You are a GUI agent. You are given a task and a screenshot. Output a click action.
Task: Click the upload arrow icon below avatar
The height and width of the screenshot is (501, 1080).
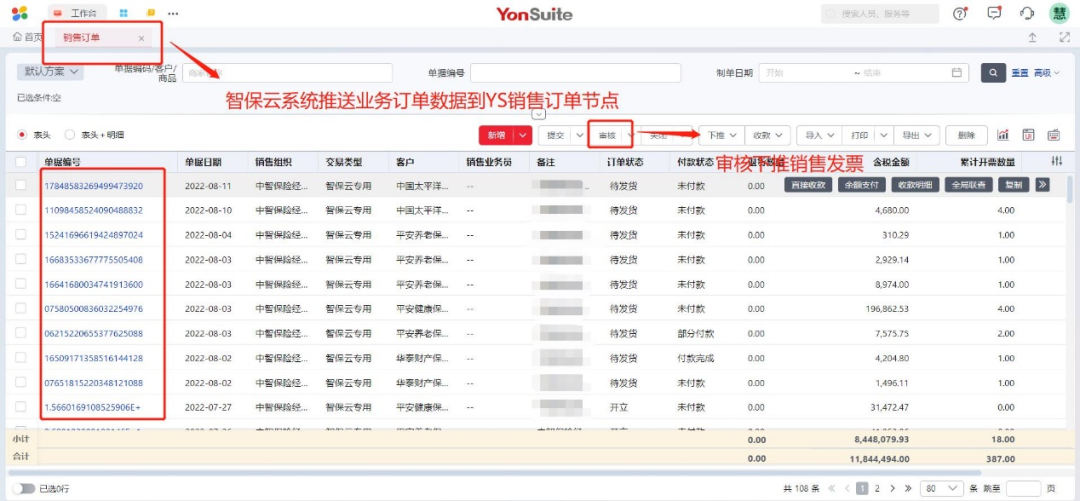tap(1032, 38)
